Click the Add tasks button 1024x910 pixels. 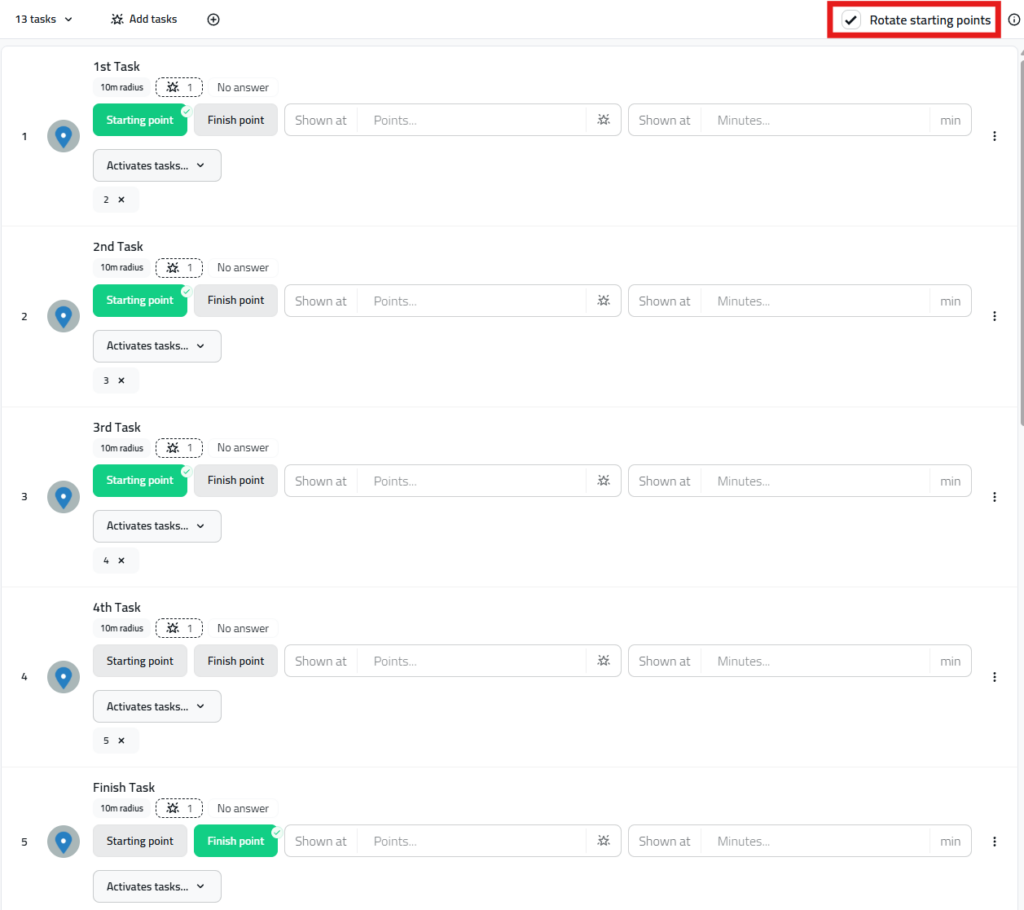tap(144, 20)
